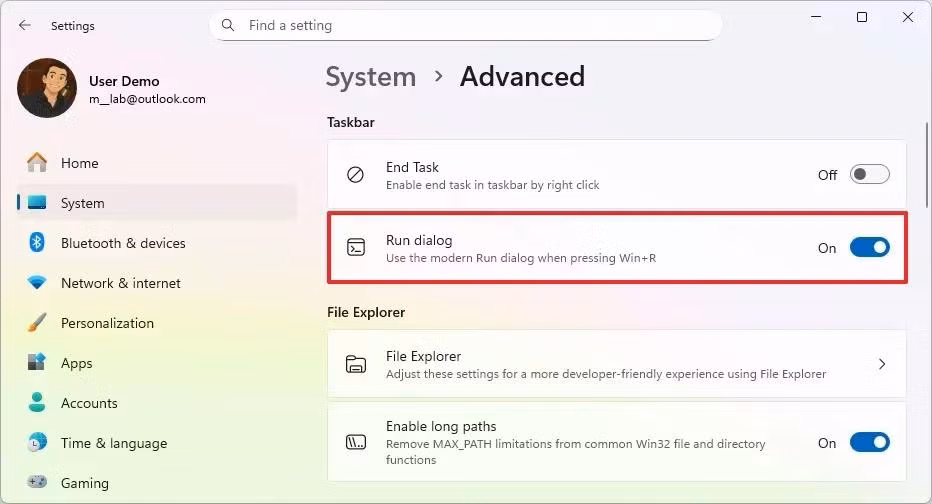This screenshot has height=504, width=932.
Task: Open Personalization settings
Action: 158,323
